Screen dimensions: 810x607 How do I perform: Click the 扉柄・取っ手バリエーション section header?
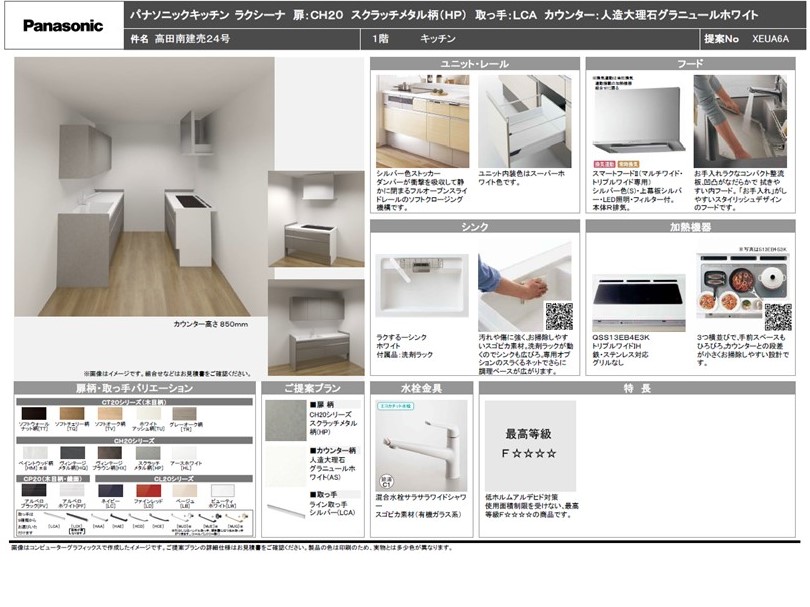(x=133, y=387)
